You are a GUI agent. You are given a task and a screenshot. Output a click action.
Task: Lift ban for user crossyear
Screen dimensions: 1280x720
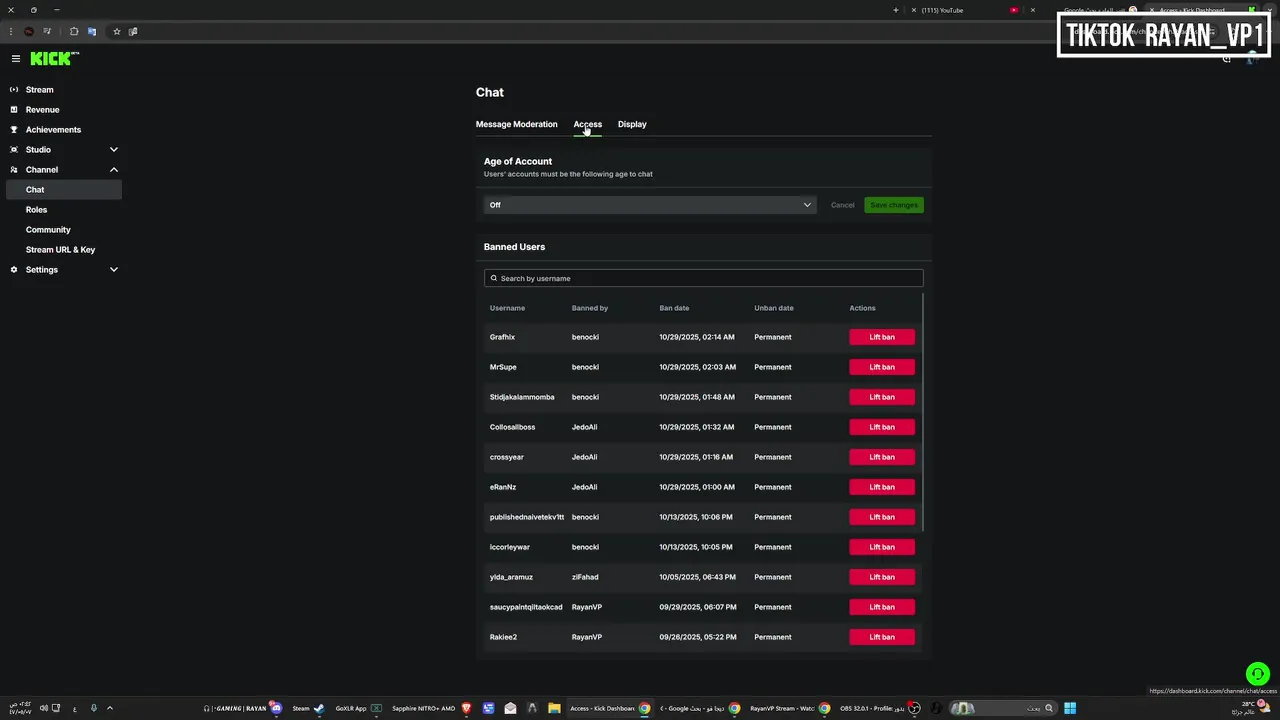(882, 457)
